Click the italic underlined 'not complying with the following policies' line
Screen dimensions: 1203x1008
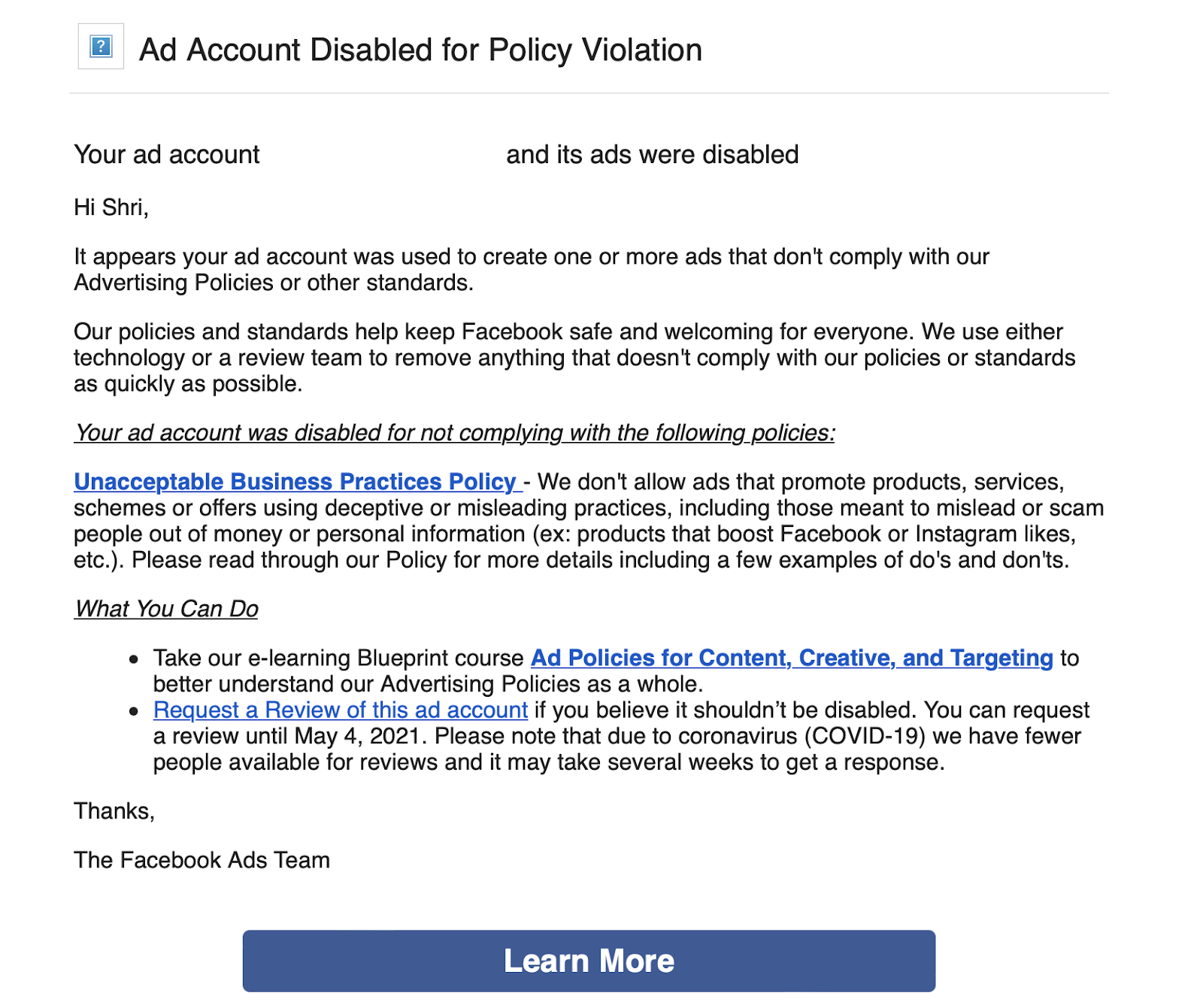[454, 433]
